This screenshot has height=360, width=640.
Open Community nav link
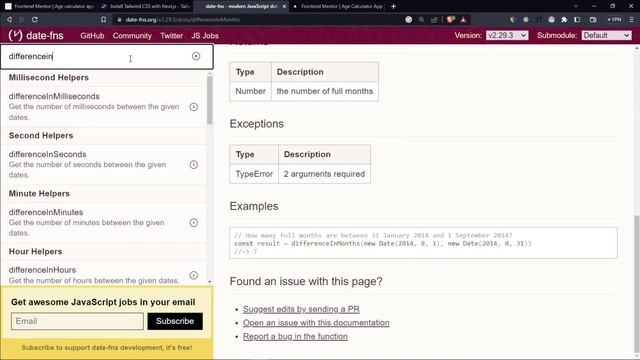coord(132,36)
